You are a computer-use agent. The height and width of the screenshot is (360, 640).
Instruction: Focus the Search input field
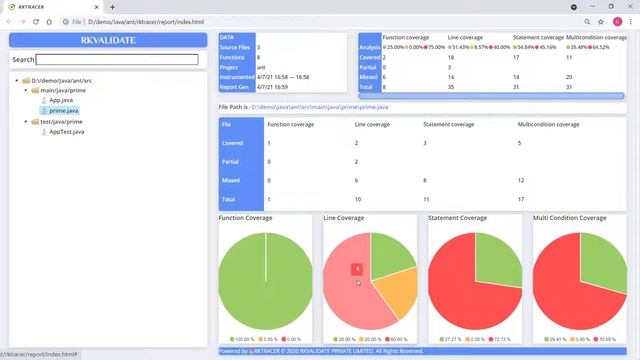[117, 60]
